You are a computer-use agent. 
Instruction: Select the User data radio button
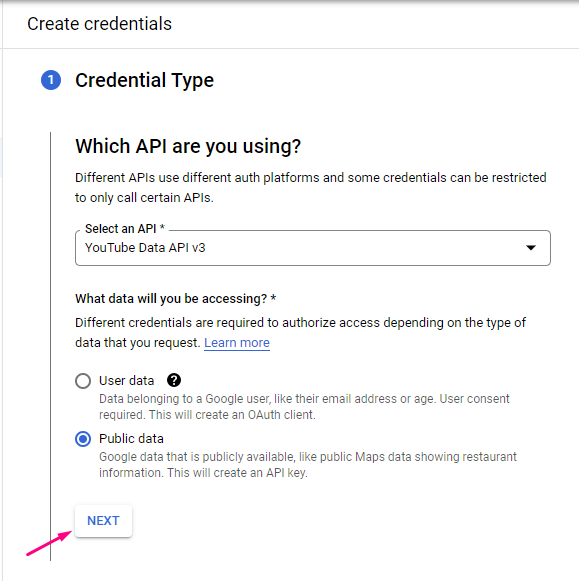tap(83, 381)
